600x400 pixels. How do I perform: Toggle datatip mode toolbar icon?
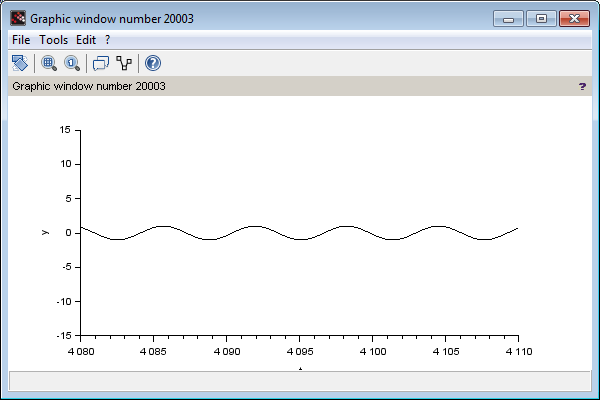coord(101,63)
